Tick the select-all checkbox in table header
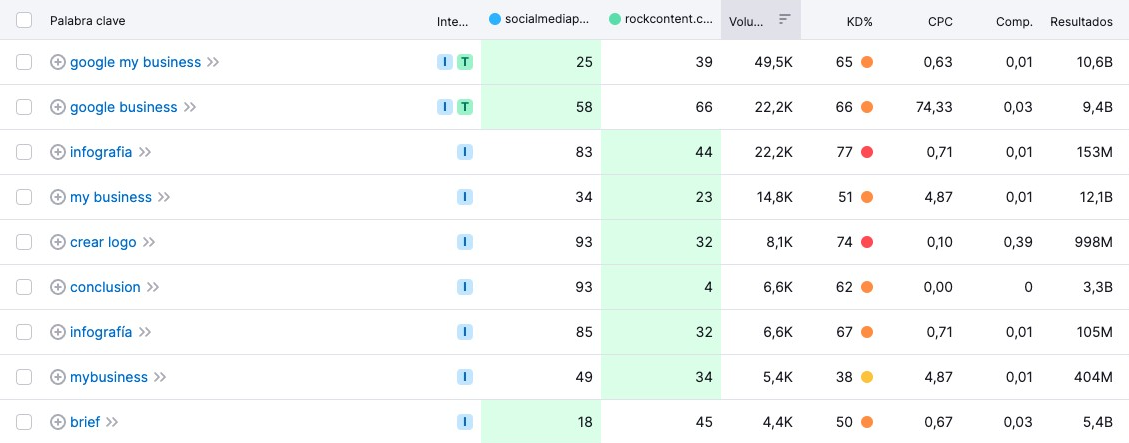Viewport: 1129px width, 443px height. click(24, 20)
